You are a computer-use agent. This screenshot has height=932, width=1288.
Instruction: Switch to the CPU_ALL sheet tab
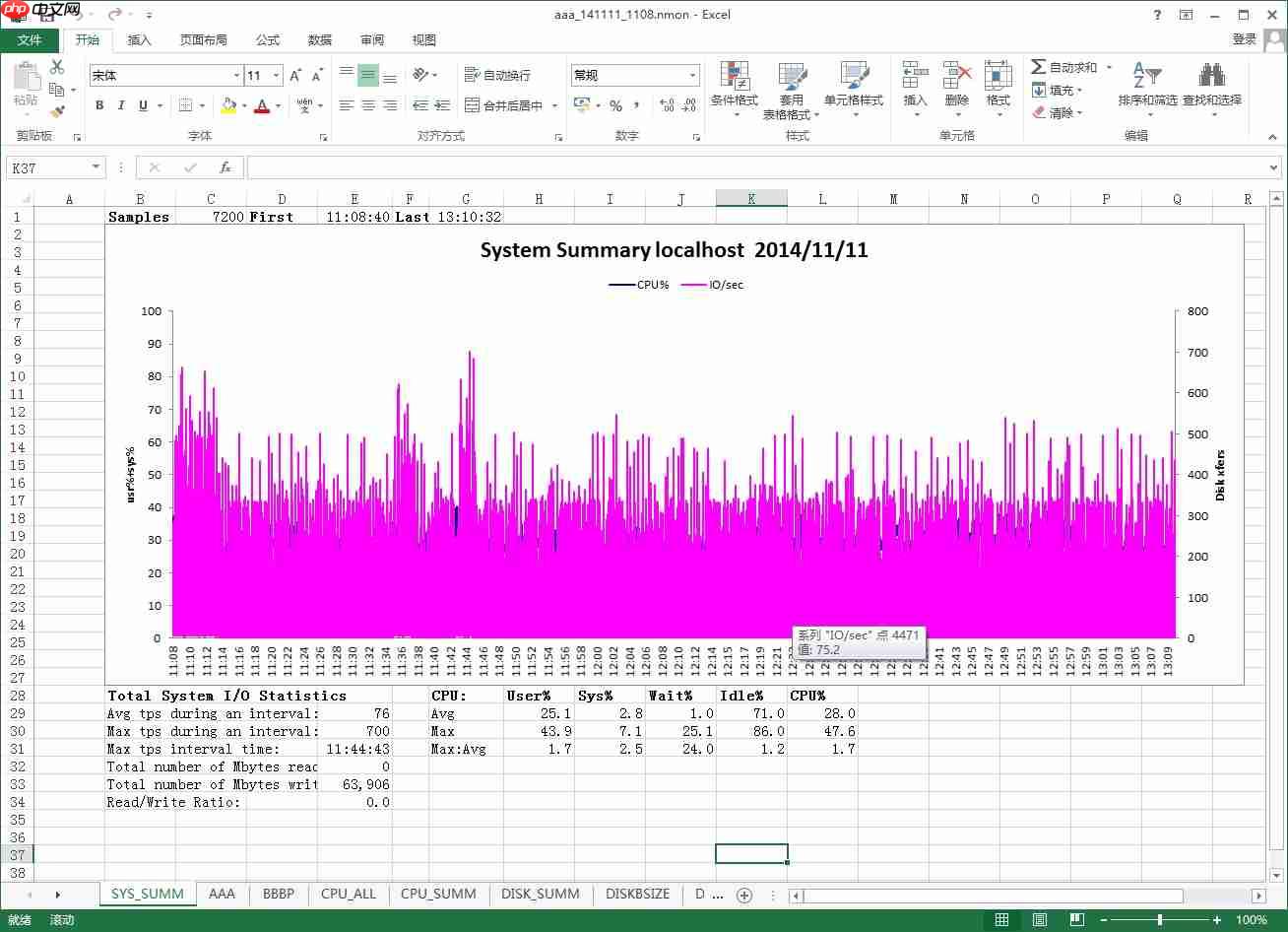(349, 894)
